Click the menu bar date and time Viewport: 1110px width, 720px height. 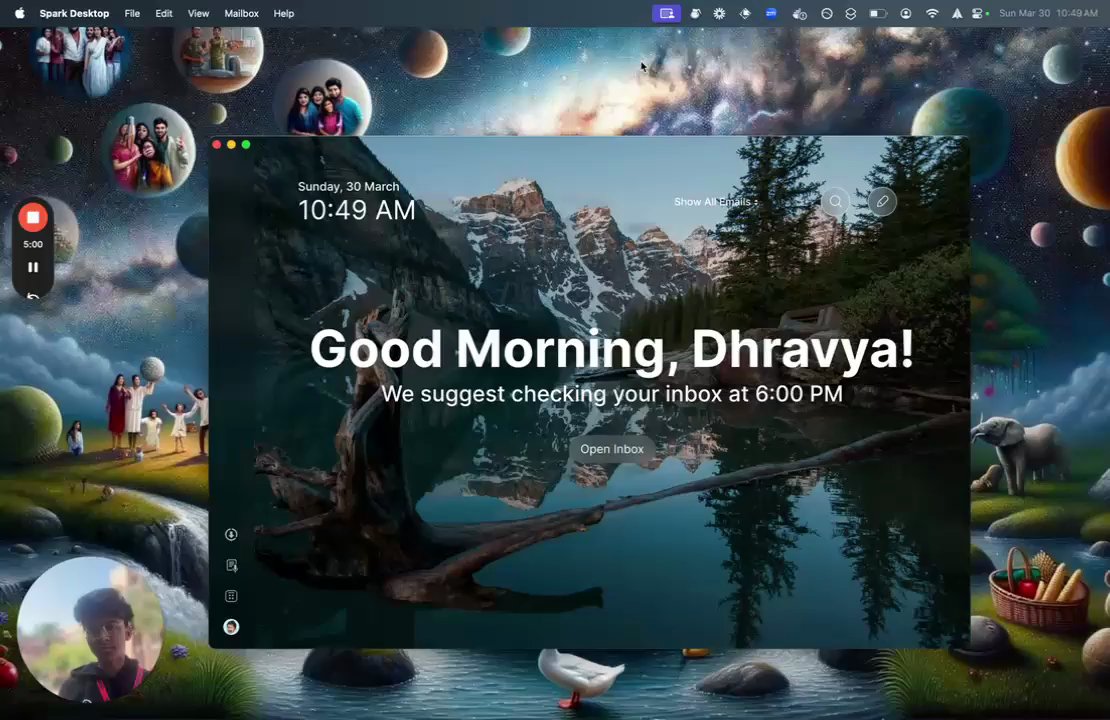(1048, 13)
